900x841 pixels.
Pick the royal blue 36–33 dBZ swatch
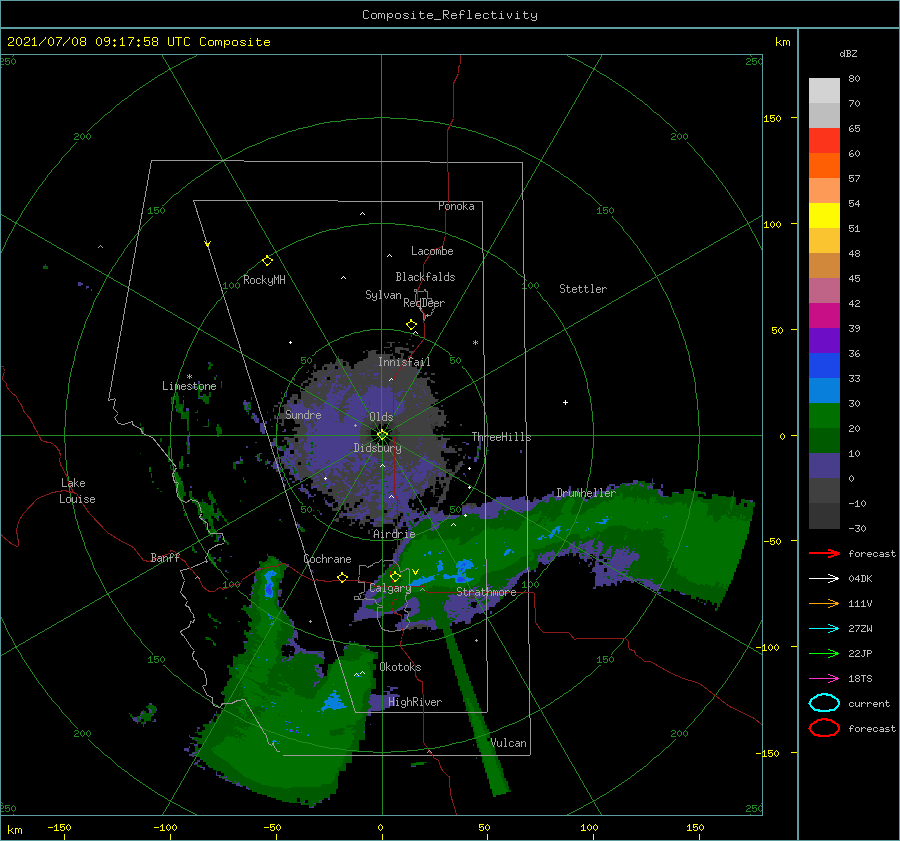click(824, 365)
